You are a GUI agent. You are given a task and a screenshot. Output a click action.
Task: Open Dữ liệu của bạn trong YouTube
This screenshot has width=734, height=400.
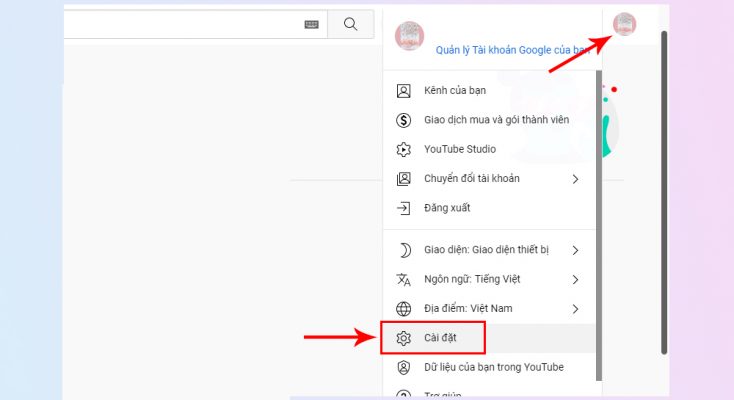[489, 368]
